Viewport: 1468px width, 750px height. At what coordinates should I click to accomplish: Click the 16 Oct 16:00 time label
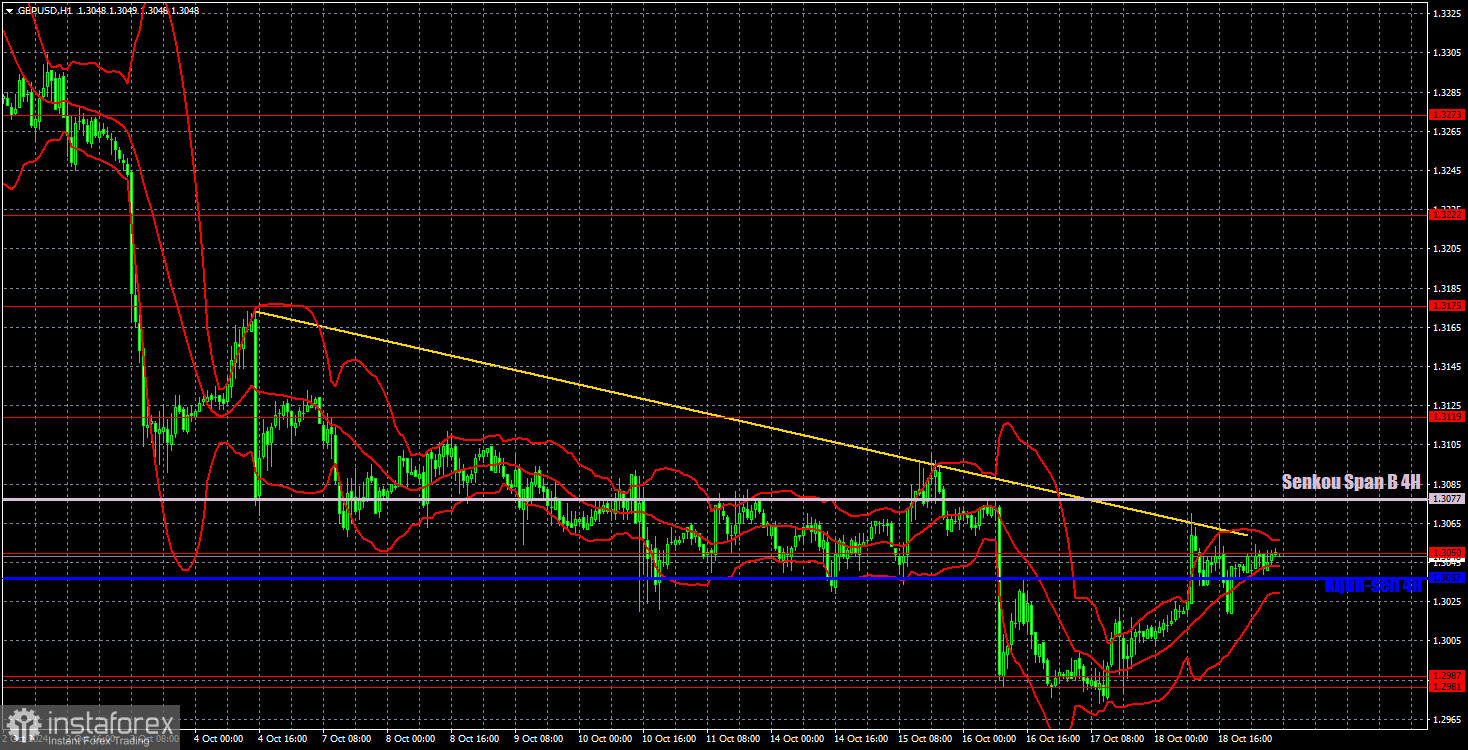pos(1052,739)
